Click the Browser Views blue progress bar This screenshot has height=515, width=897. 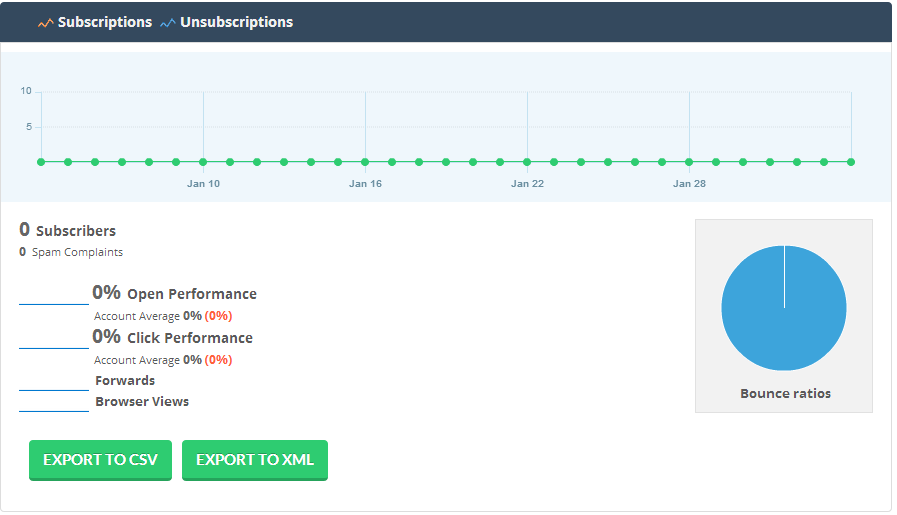[54, 411]
